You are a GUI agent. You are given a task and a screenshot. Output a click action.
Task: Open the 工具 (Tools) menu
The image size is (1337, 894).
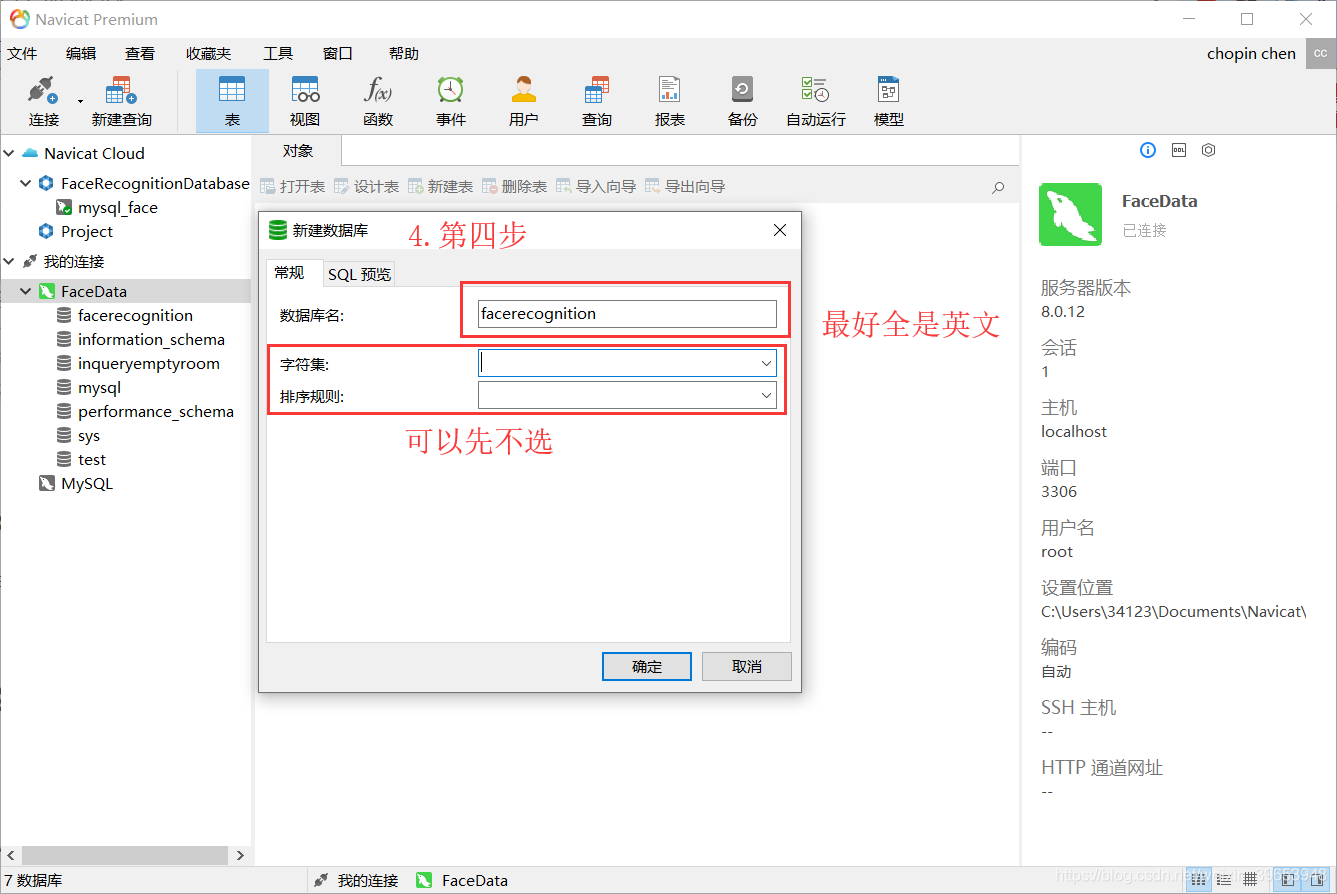click(277, 53)
